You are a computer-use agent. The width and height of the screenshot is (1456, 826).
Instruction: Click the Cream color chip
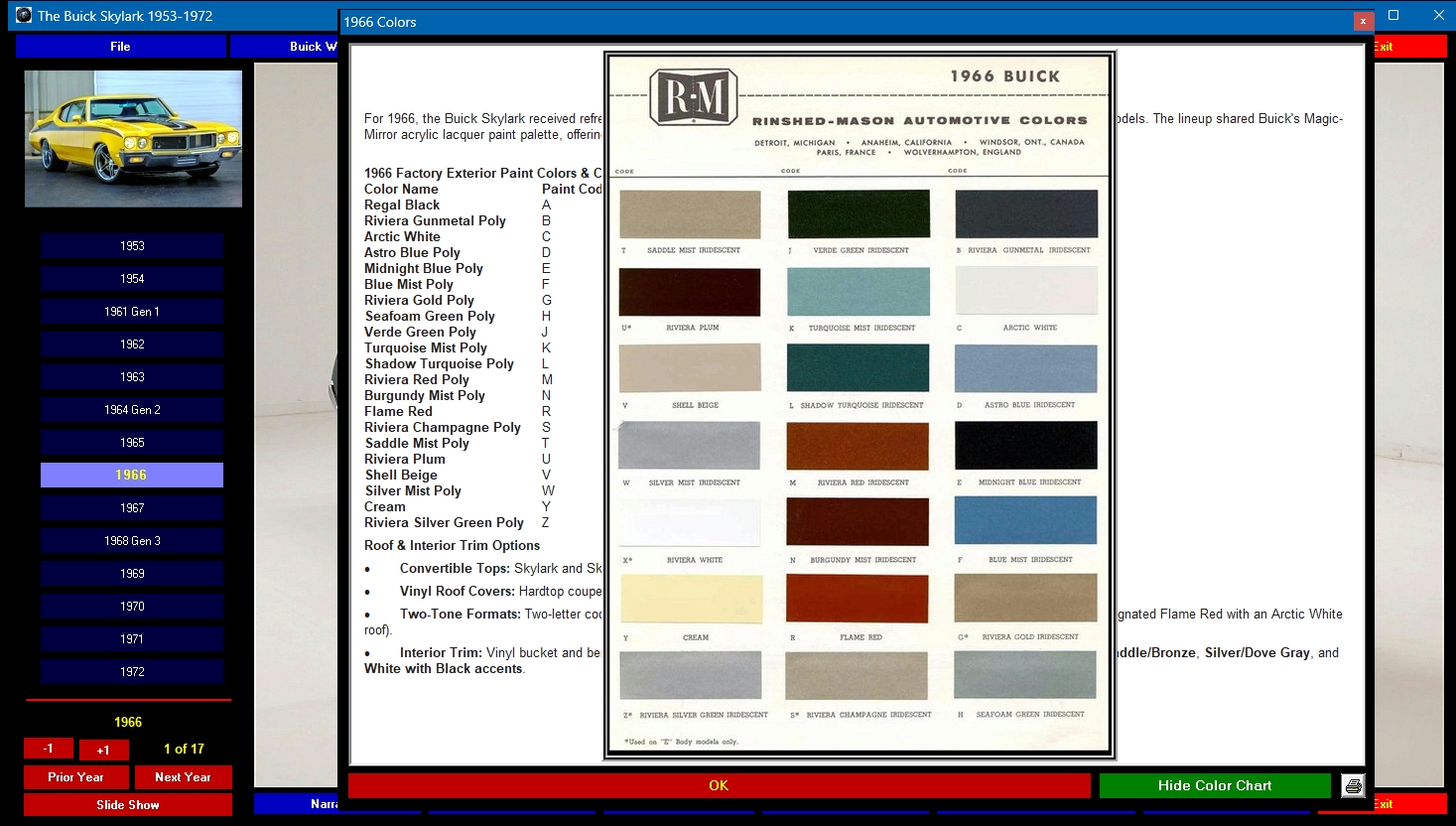pos(690,601)
